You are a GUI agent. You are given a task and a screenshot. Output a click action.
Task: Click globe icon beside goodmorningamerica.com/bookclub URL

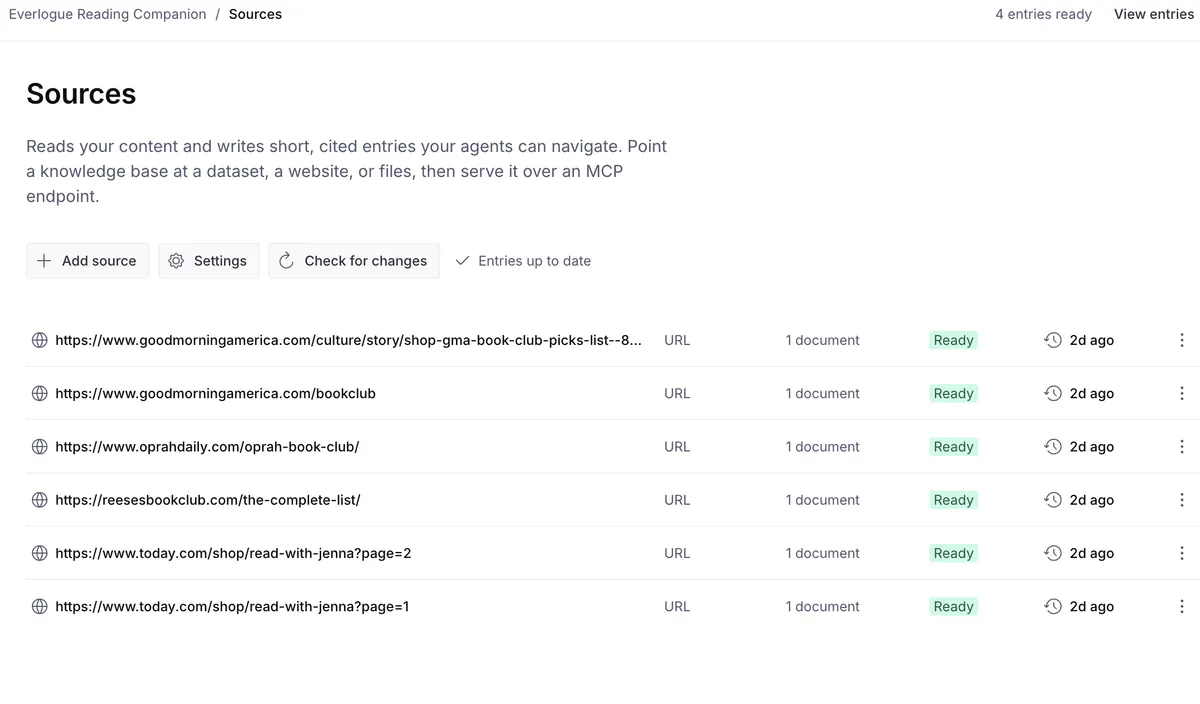coord(40,393)
